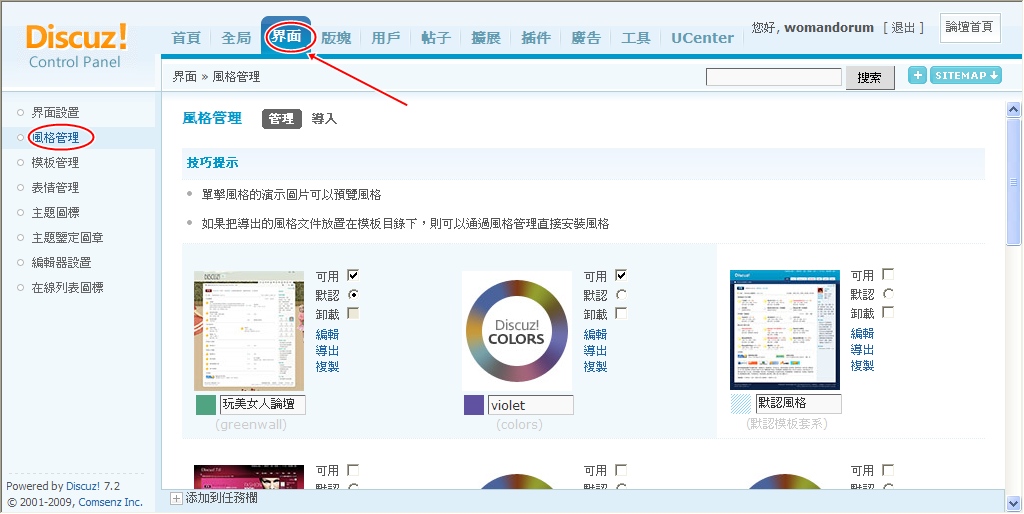Preview the Discuz! COLORS violet thumbnail
The image size is (1024, 514).
[517, 330]
